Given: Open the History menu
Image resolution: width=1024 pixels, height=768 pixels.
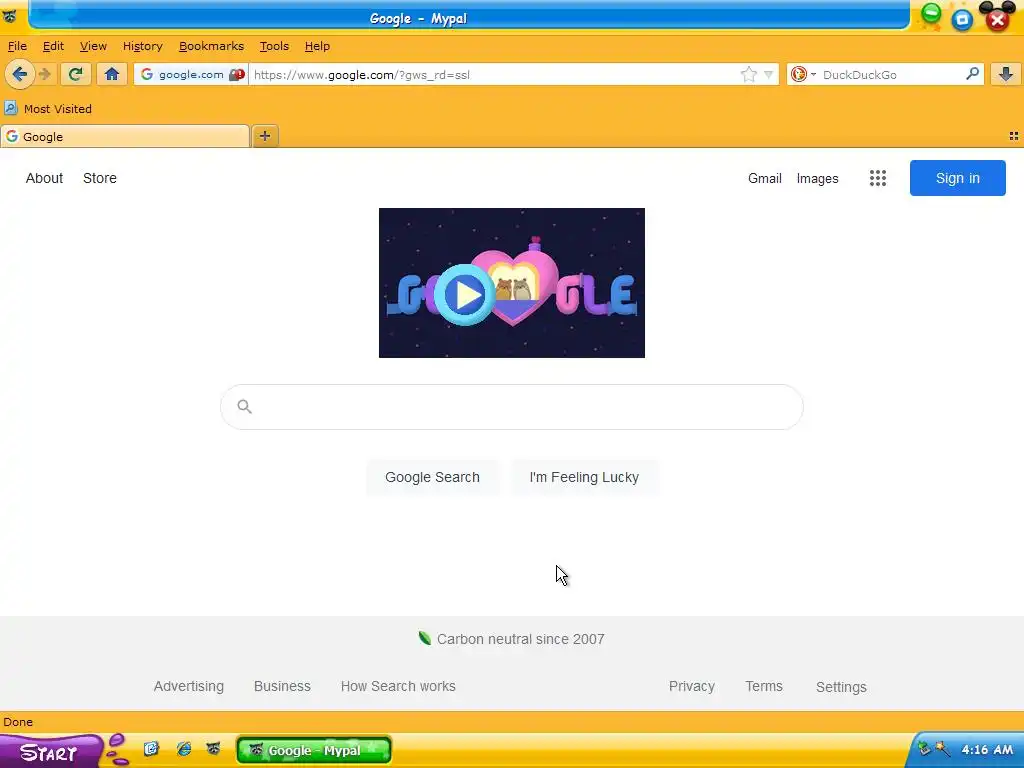Looking at the screenshot, I should 142,46.
